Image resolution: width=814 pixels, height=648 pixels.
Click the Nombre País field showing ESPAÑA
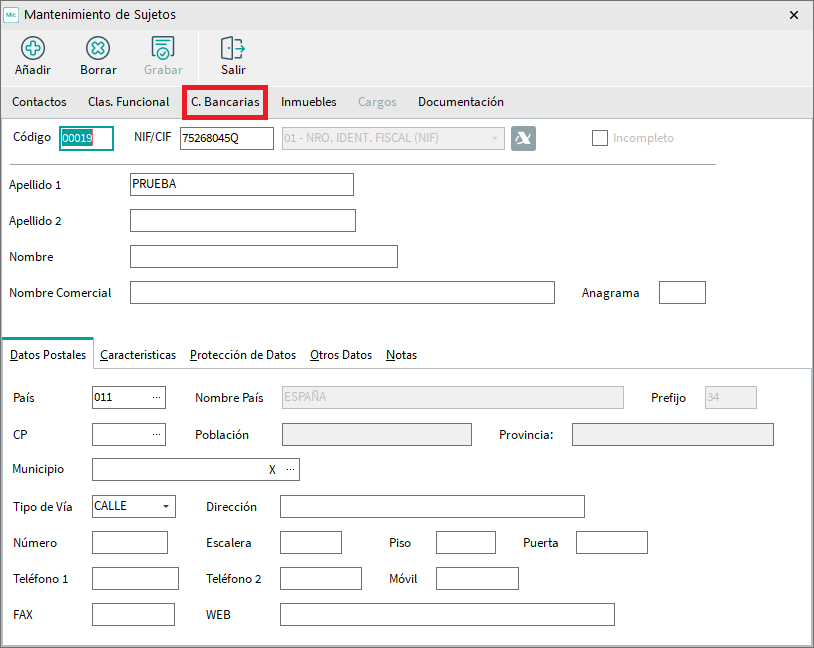(453, 397)
